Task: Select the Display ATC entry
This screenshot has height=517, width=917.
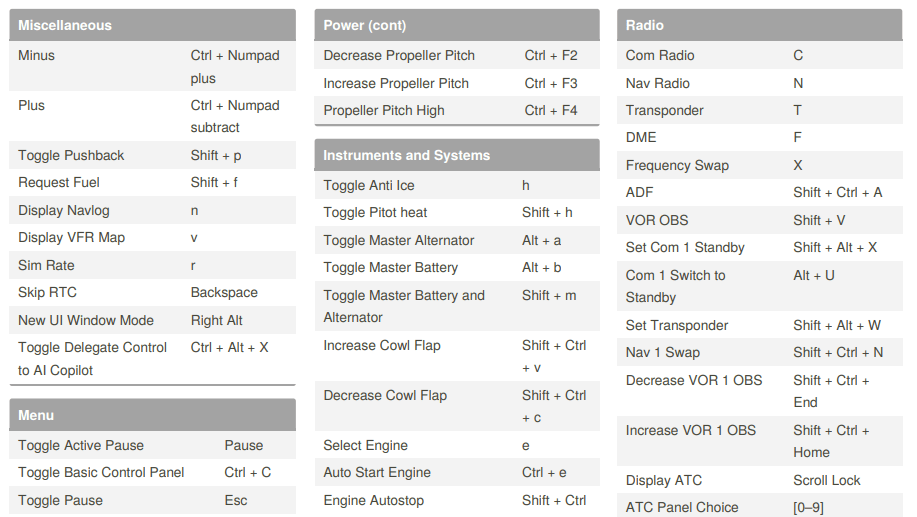Action: pos(664,480)
